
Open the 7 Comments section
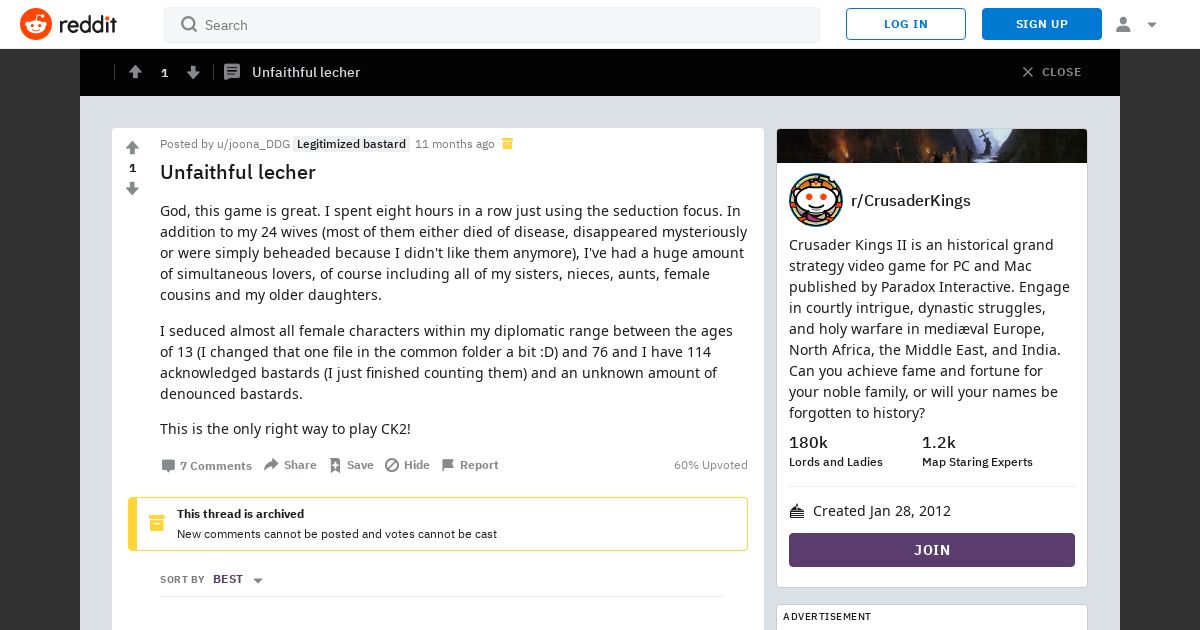(206, 465)
